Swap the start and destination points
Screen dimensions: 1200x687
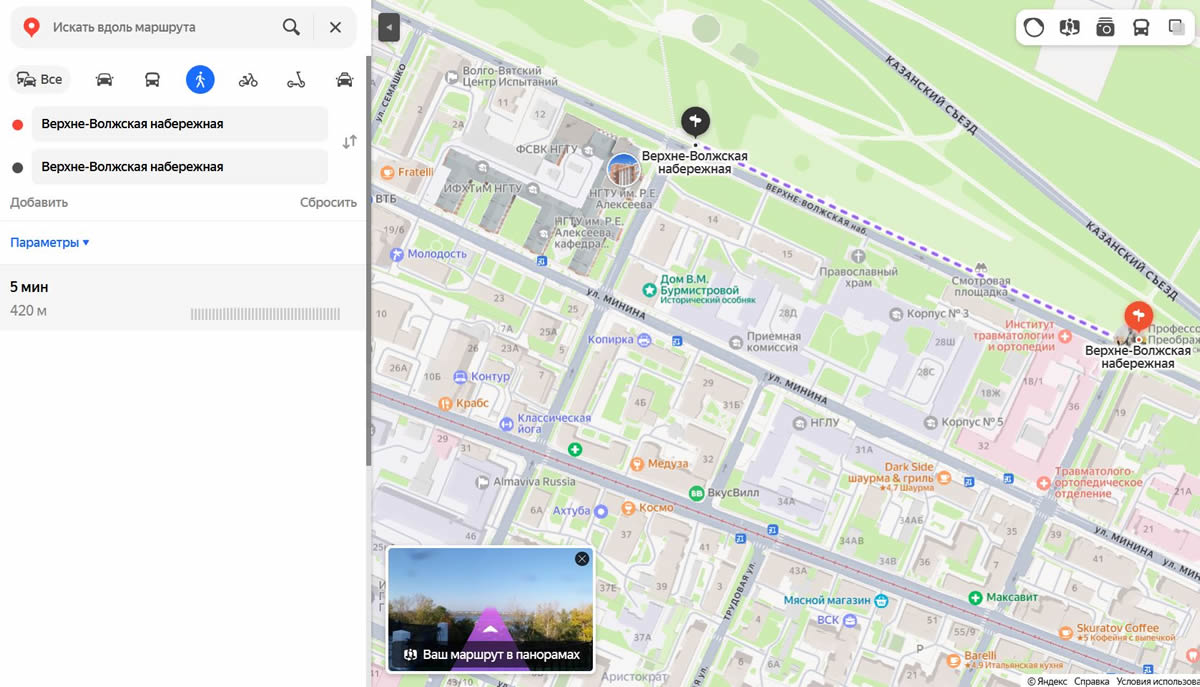[x=349, y=142]
